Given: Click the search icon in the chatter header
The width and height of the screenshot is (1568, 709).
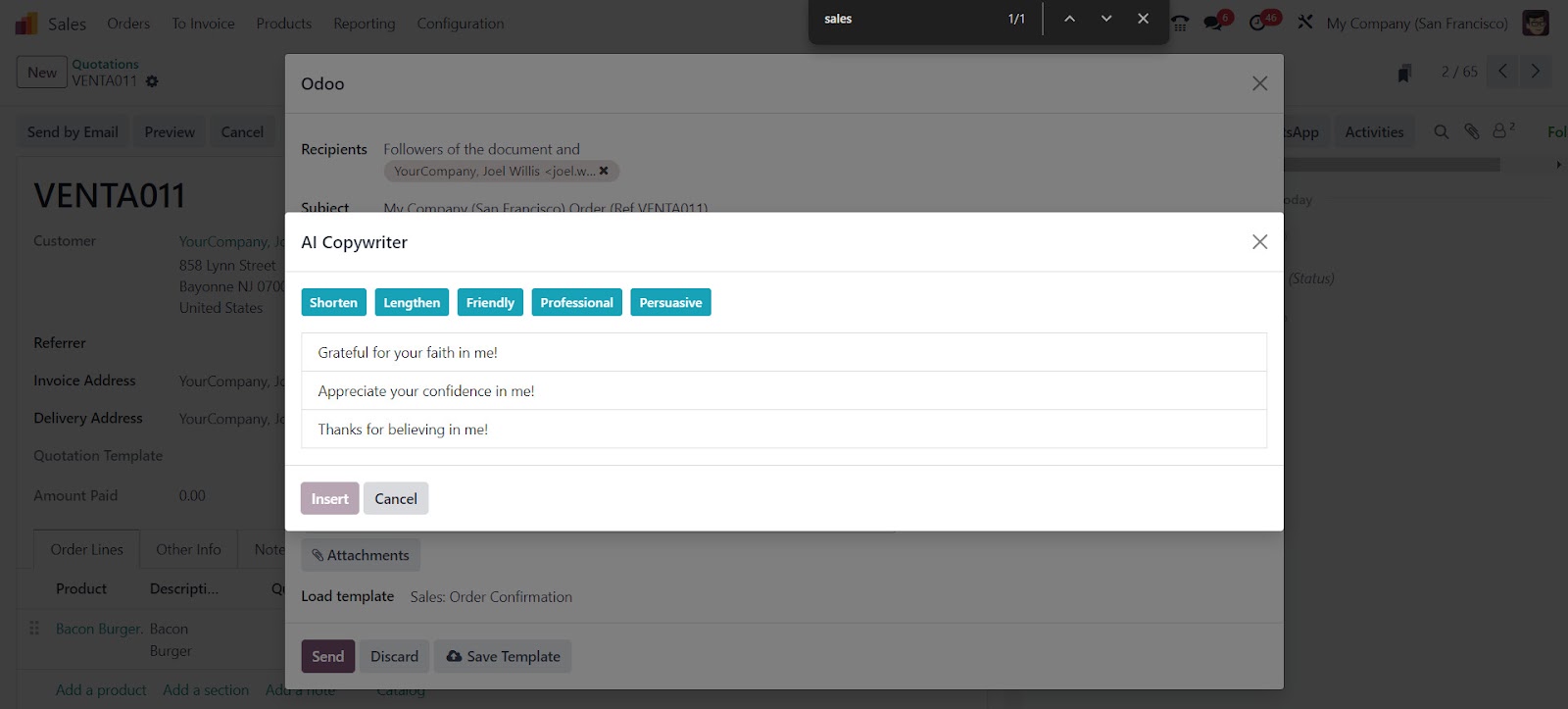Looking at the screenshot, I should [x=1441, y=131].
